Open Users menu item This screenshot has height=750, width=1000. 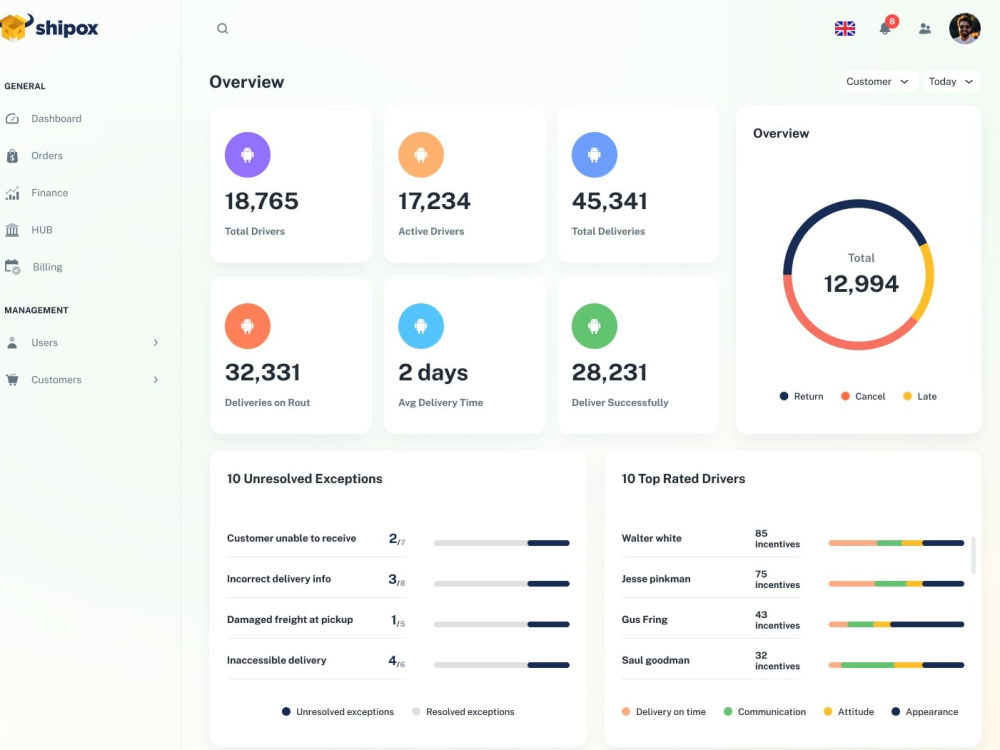tap(45, 342)
